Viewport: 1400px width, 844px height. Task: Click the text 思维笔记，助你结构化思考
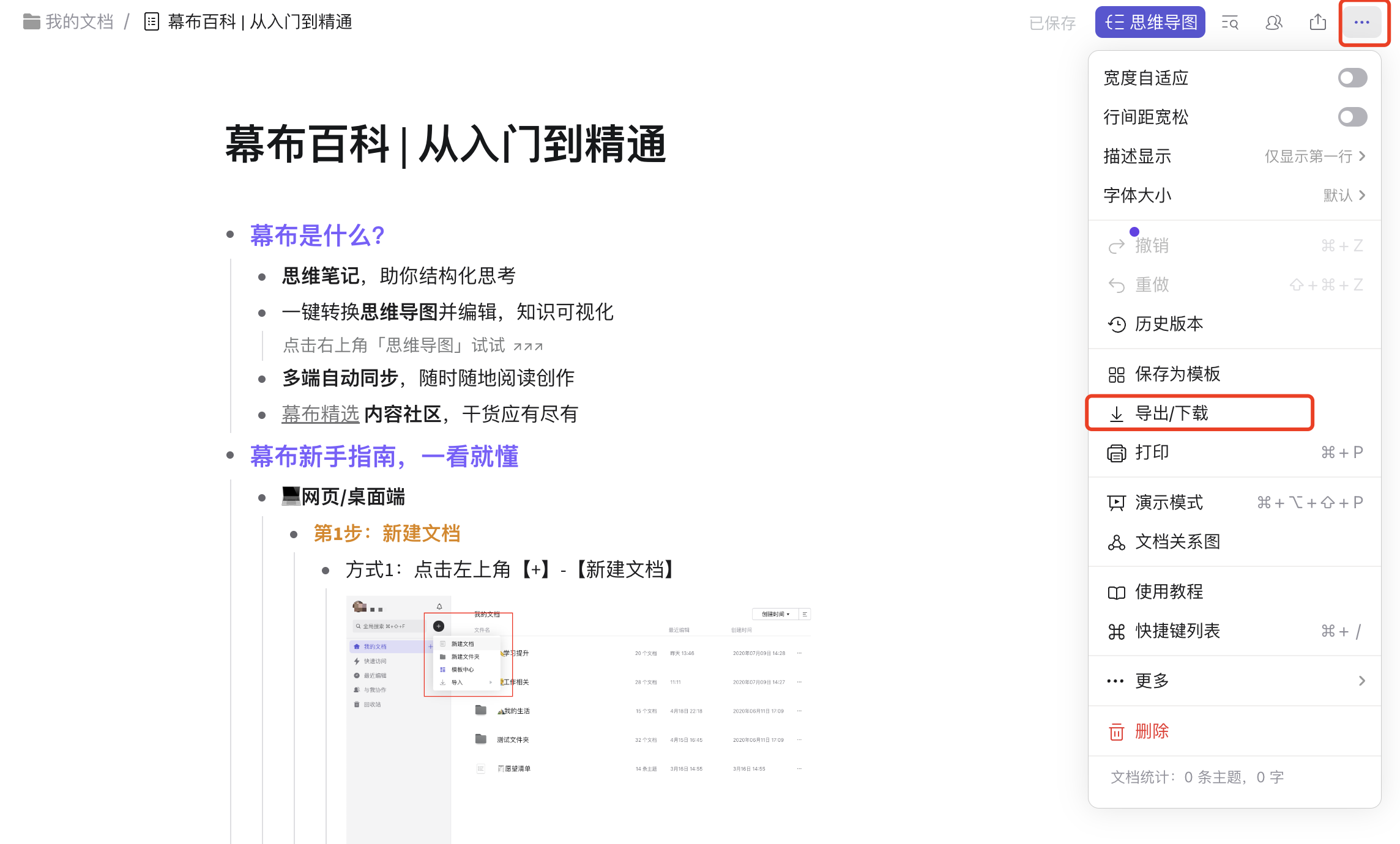[398, 276]
